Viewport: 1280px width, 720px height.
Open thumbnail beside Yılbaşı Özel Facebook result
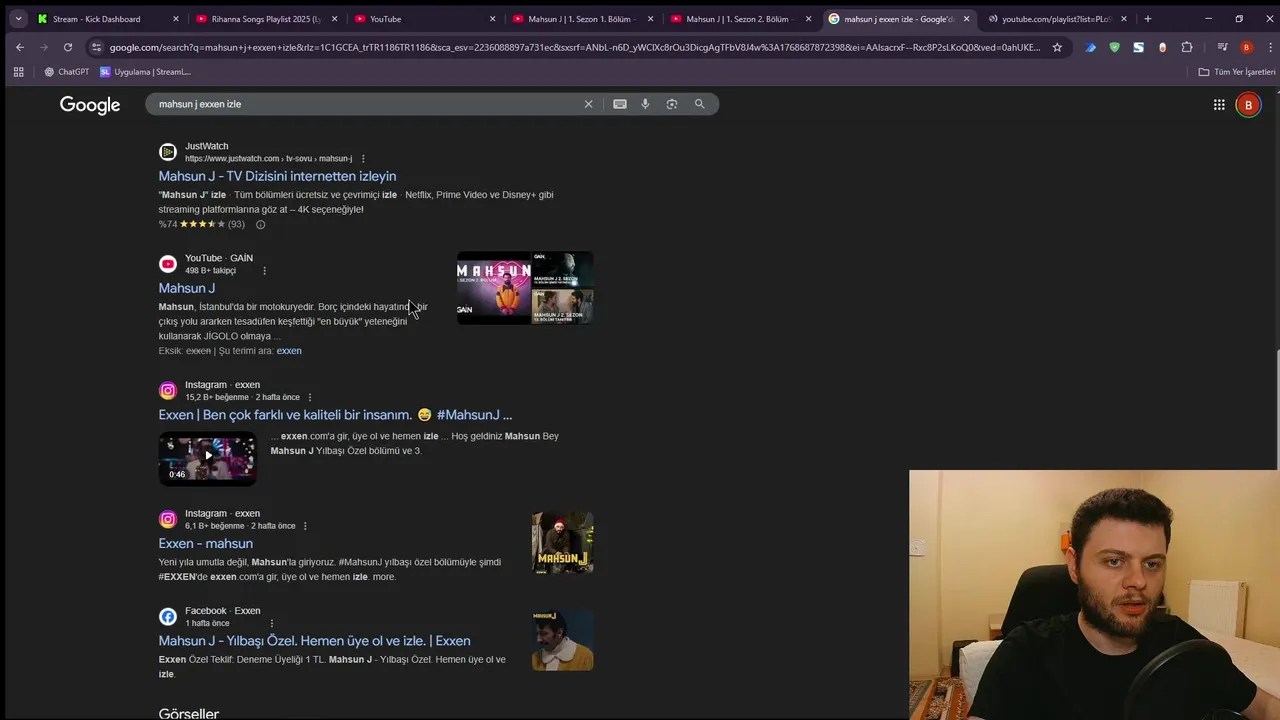tap(563, 640)
